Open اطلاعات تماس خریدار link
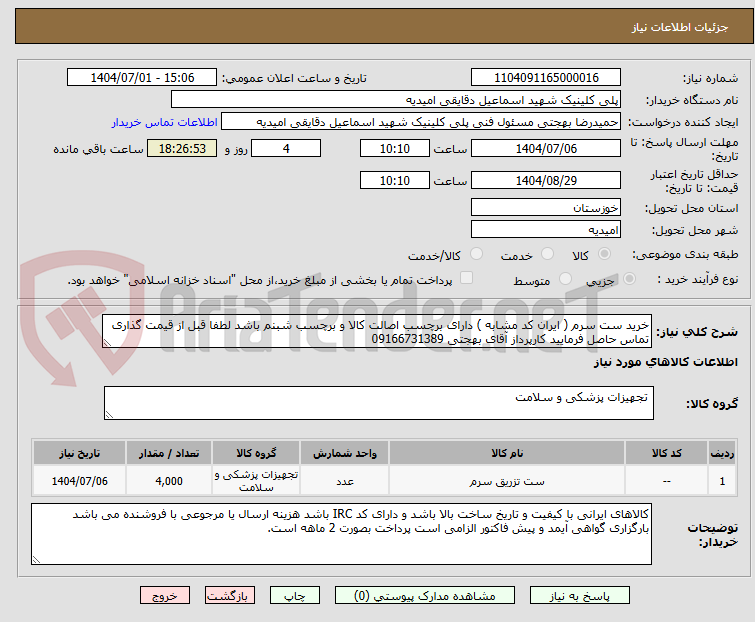Image resolution: width=755 pixels, height=622 pixels. pyautogui.click(x=165, y=122)
